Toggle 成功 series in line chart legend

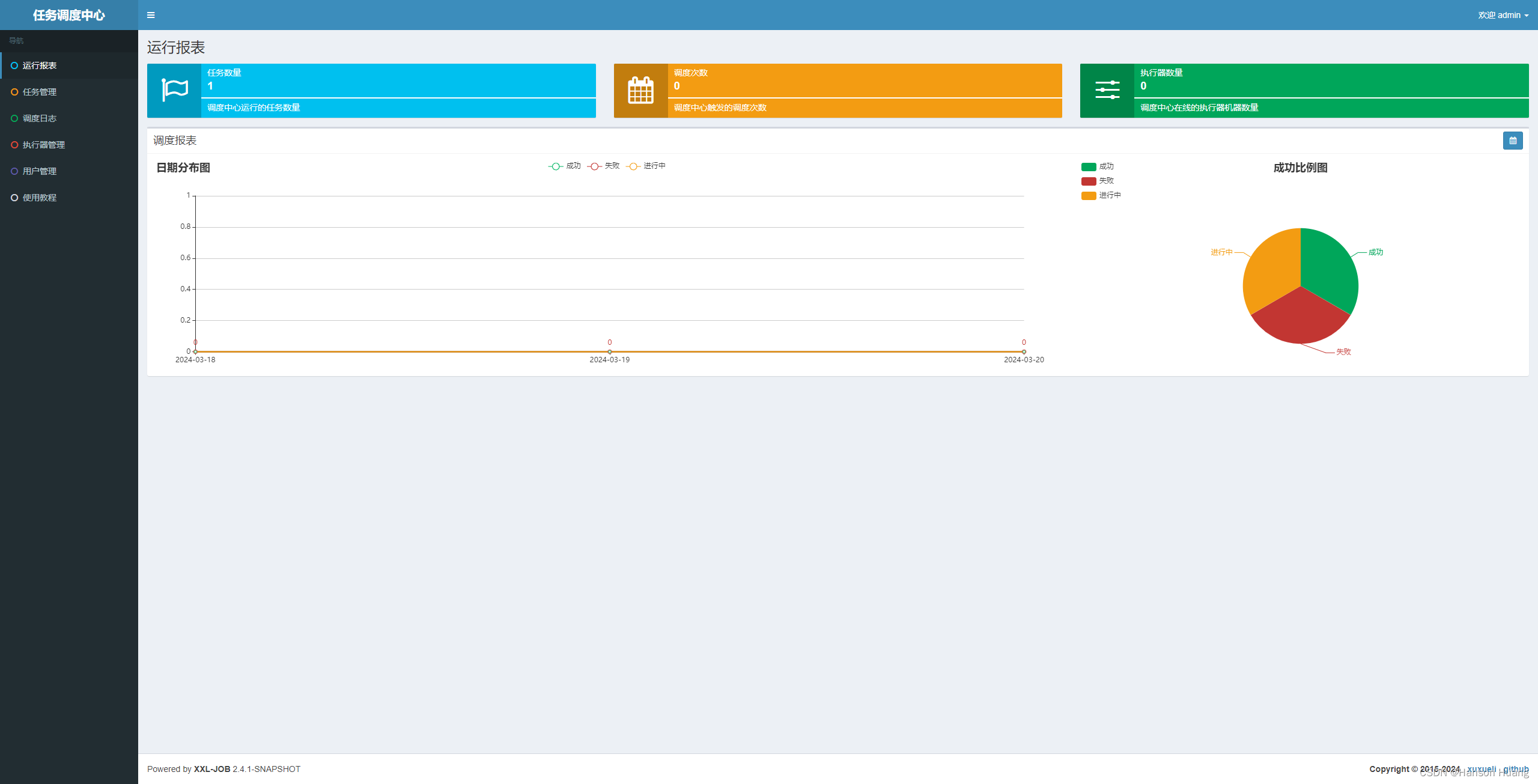tap(565, 166)
